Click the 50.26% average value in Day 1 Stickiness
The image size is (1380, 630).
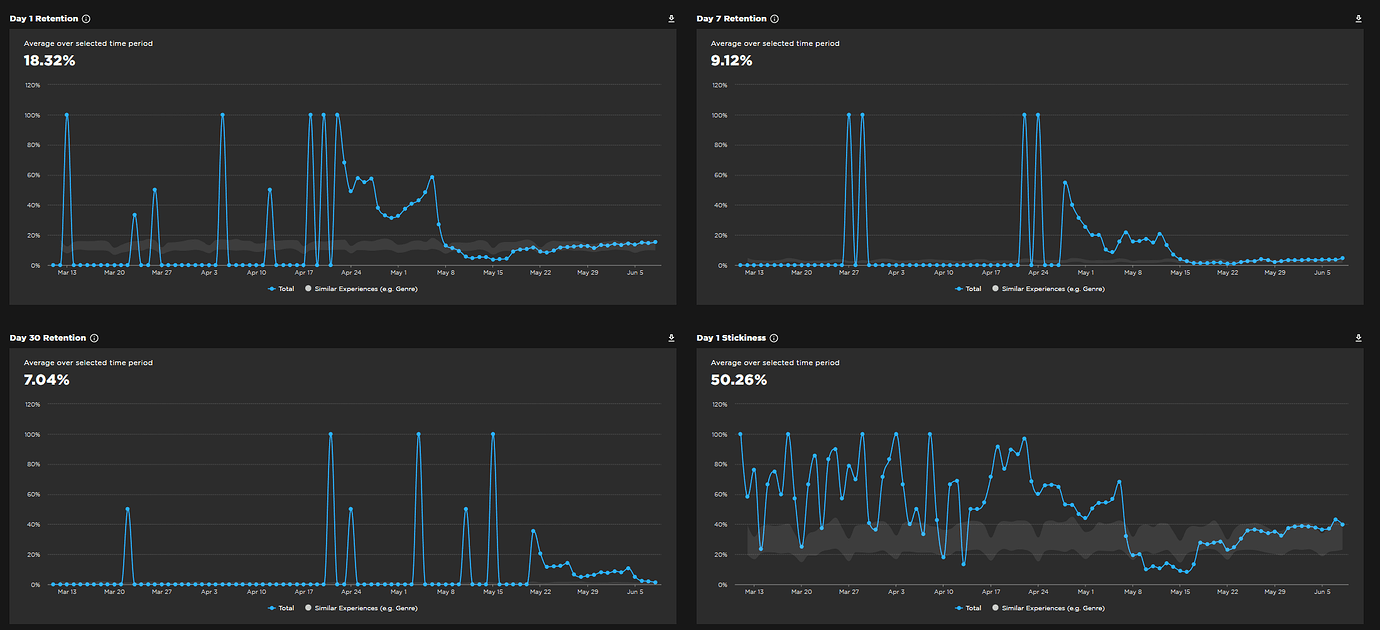coord(739,380)
